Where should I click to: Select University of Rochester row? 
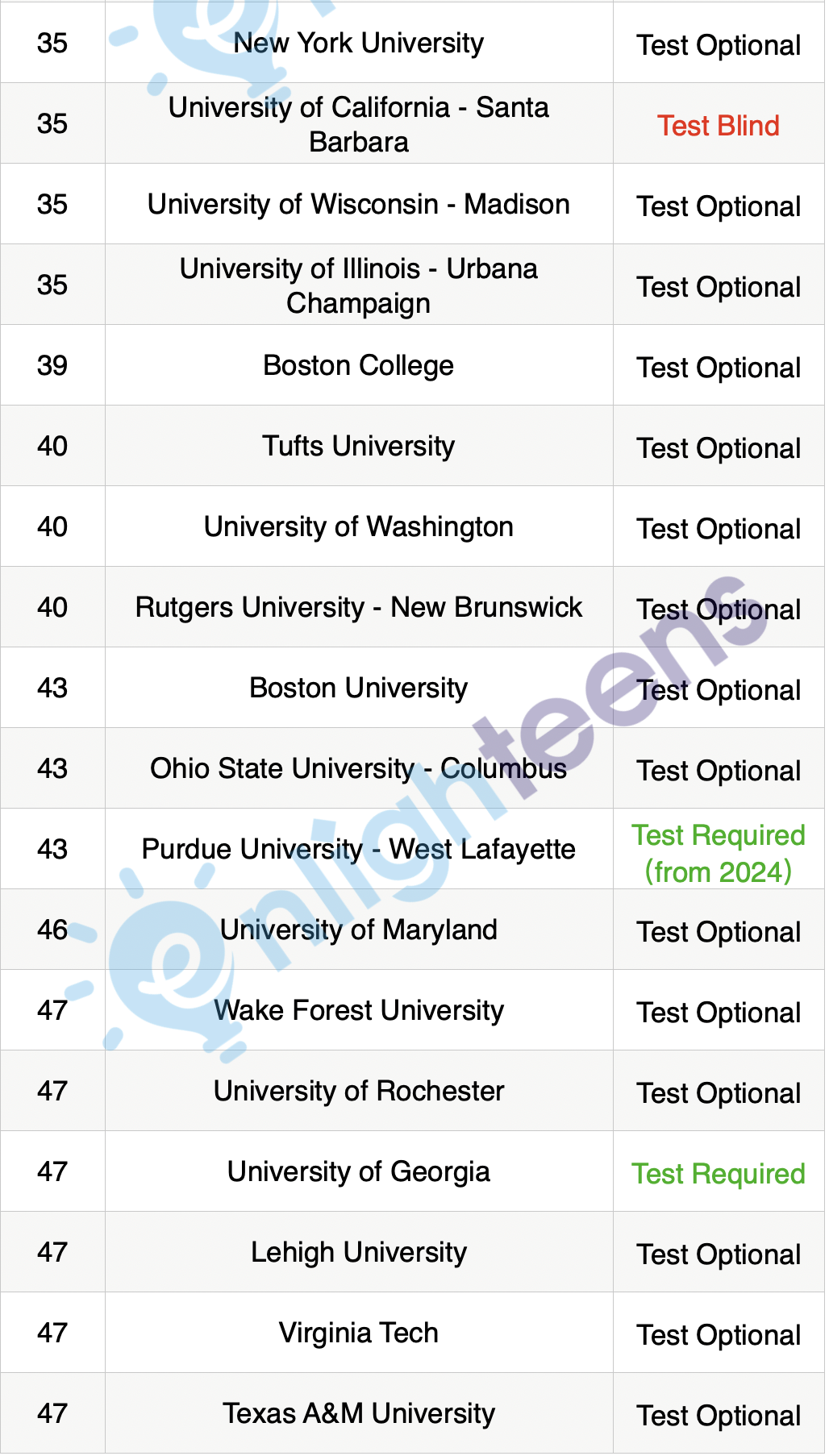412,1091
